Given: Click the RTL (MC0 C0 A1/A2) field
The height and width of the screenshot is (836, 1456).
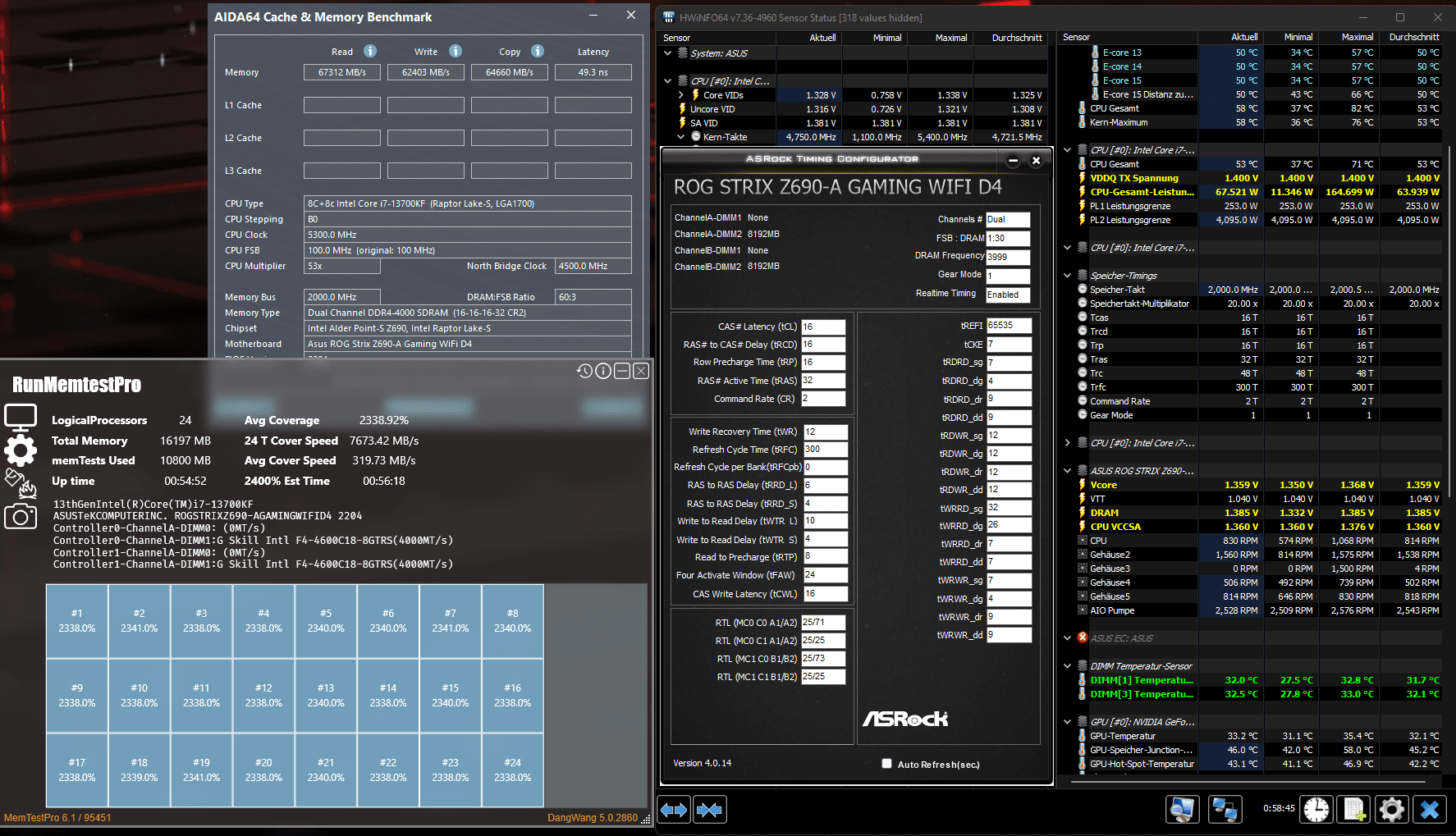Looking at the screenshot, I should [x=823, y=623].
